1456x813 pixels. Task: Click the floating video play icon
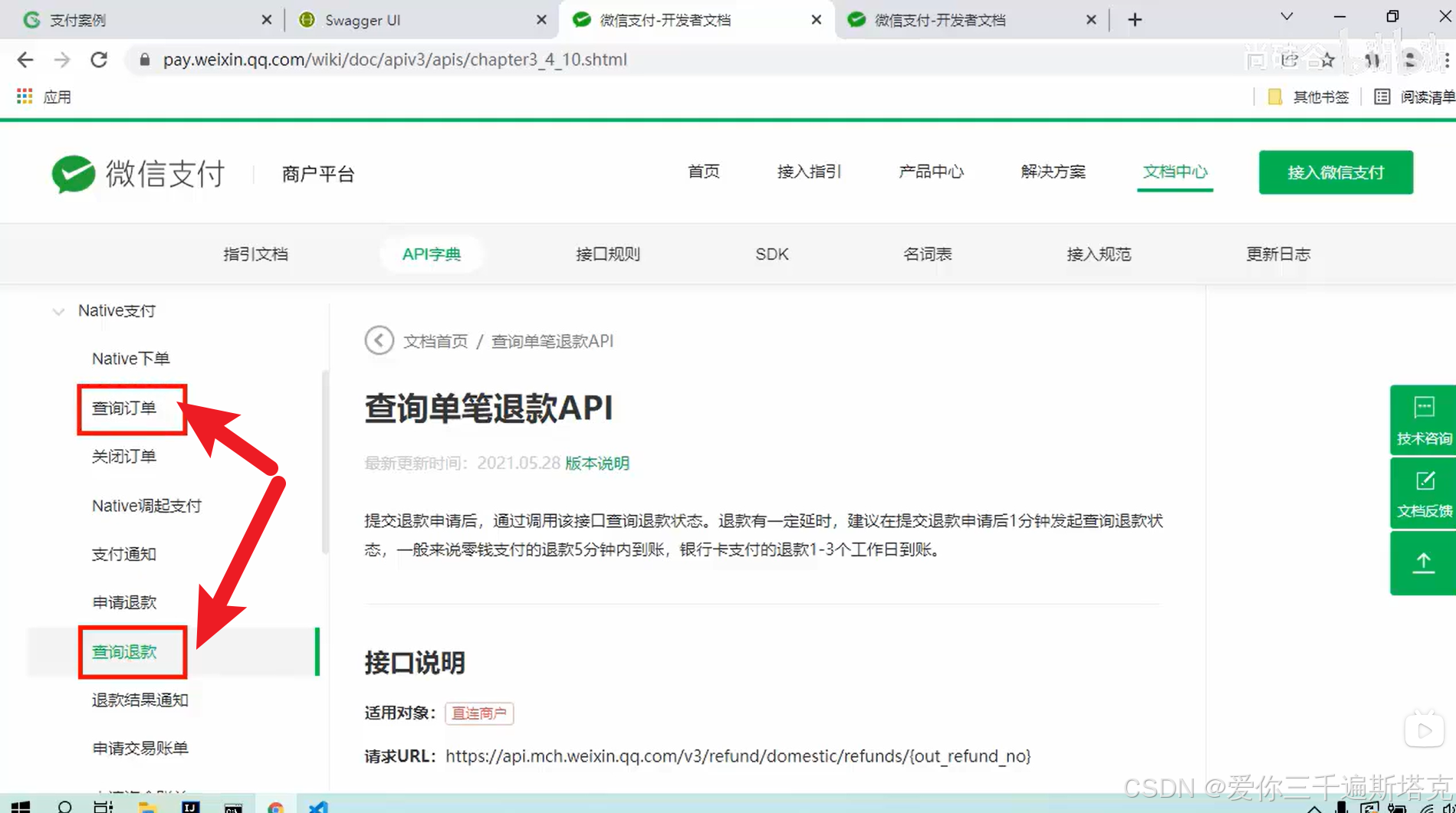click(x=1425, y=730)
